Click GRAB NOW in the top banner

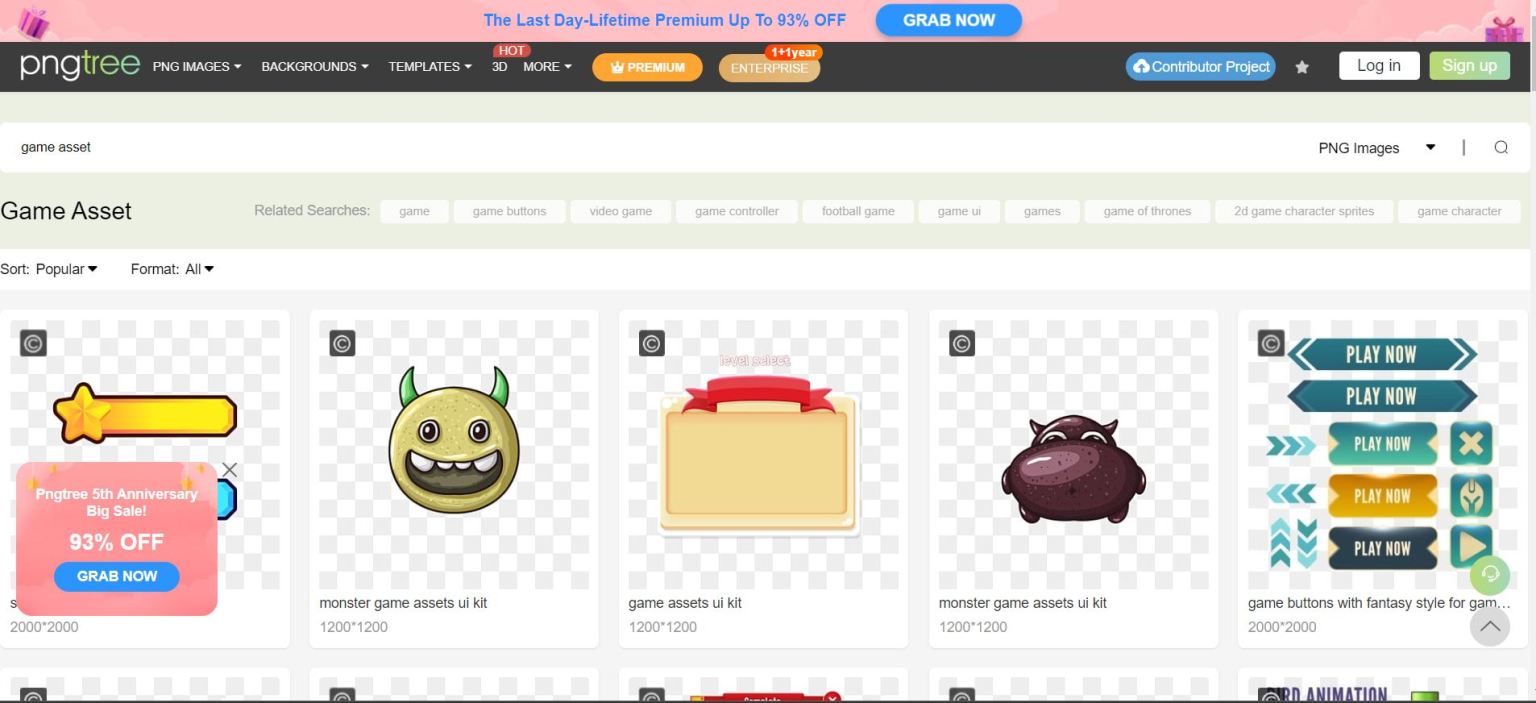pyautogui.click(x=947, y=20)
